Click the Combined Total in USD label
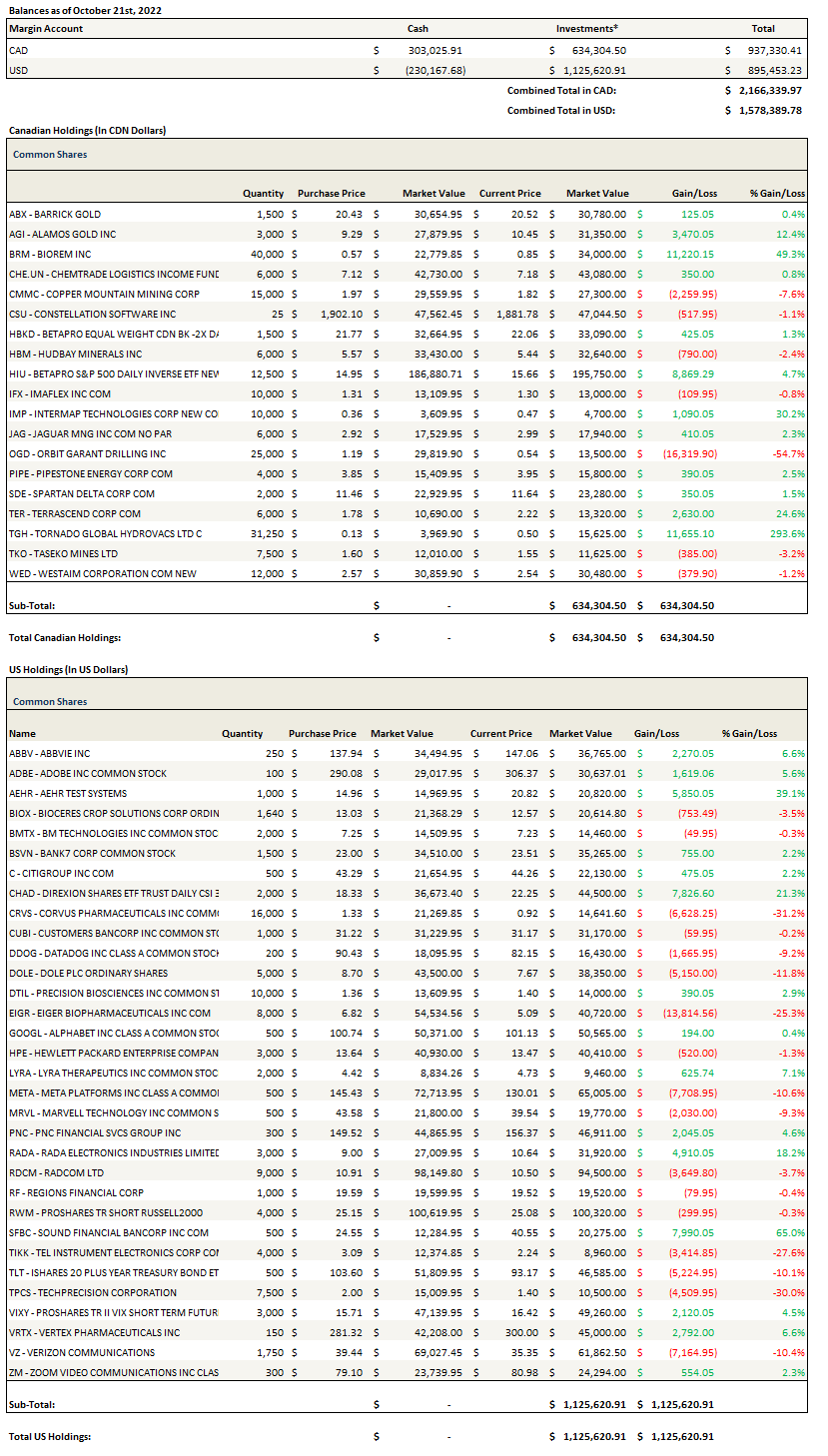828x1456 pixels. [560, 110]
